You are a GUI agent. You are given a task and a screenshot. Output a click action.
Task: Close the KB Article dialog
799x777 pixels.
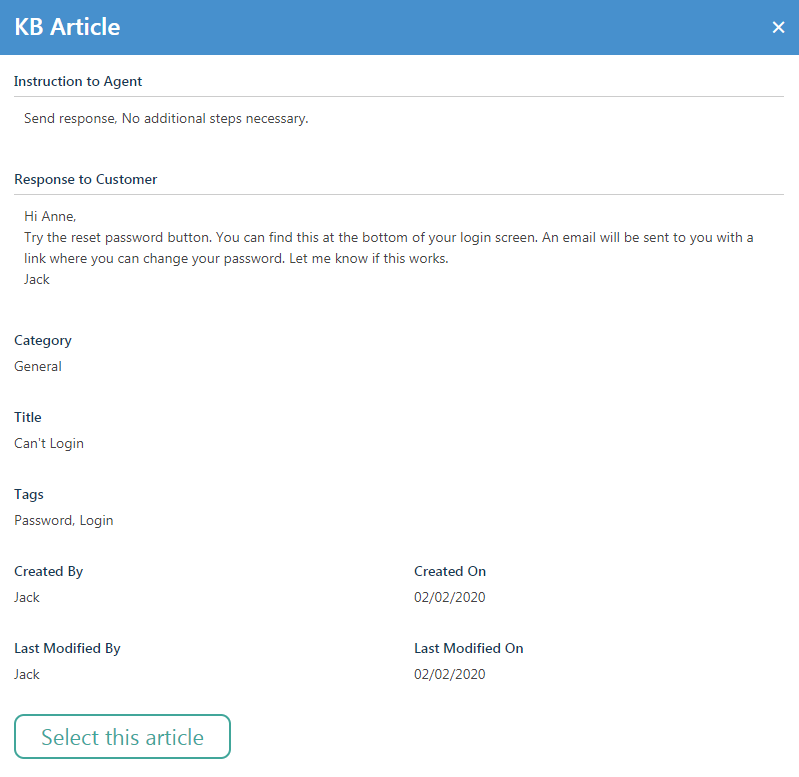778,27
